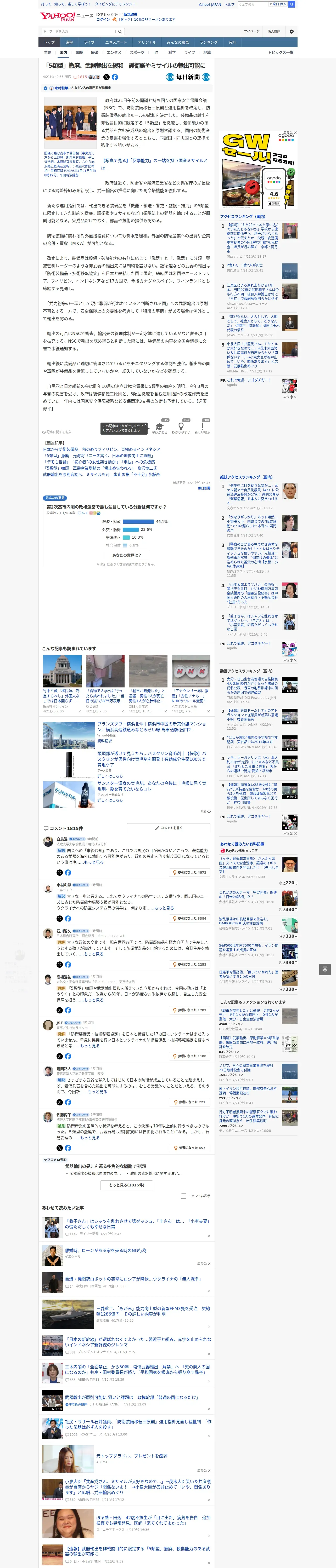Viewport: 336px width, 1568px height.
Task: Expand 石川智久's comment with もっと見る
Action: [x=94, y=954]
